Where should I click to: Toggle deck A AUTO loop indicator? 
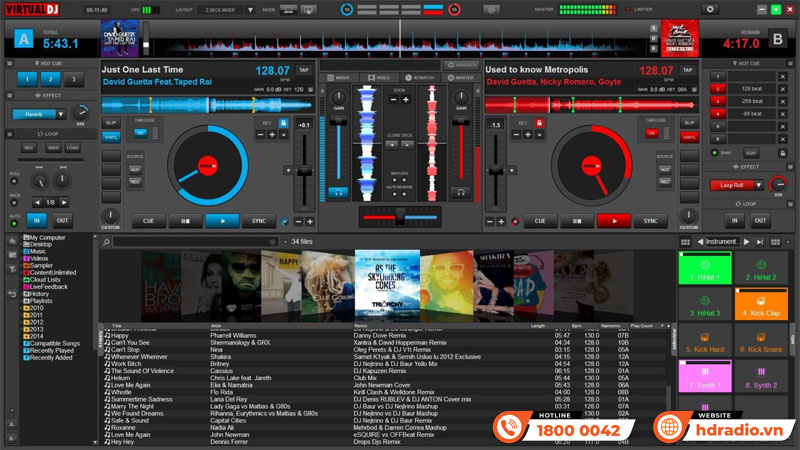click(x=14, y=223)
